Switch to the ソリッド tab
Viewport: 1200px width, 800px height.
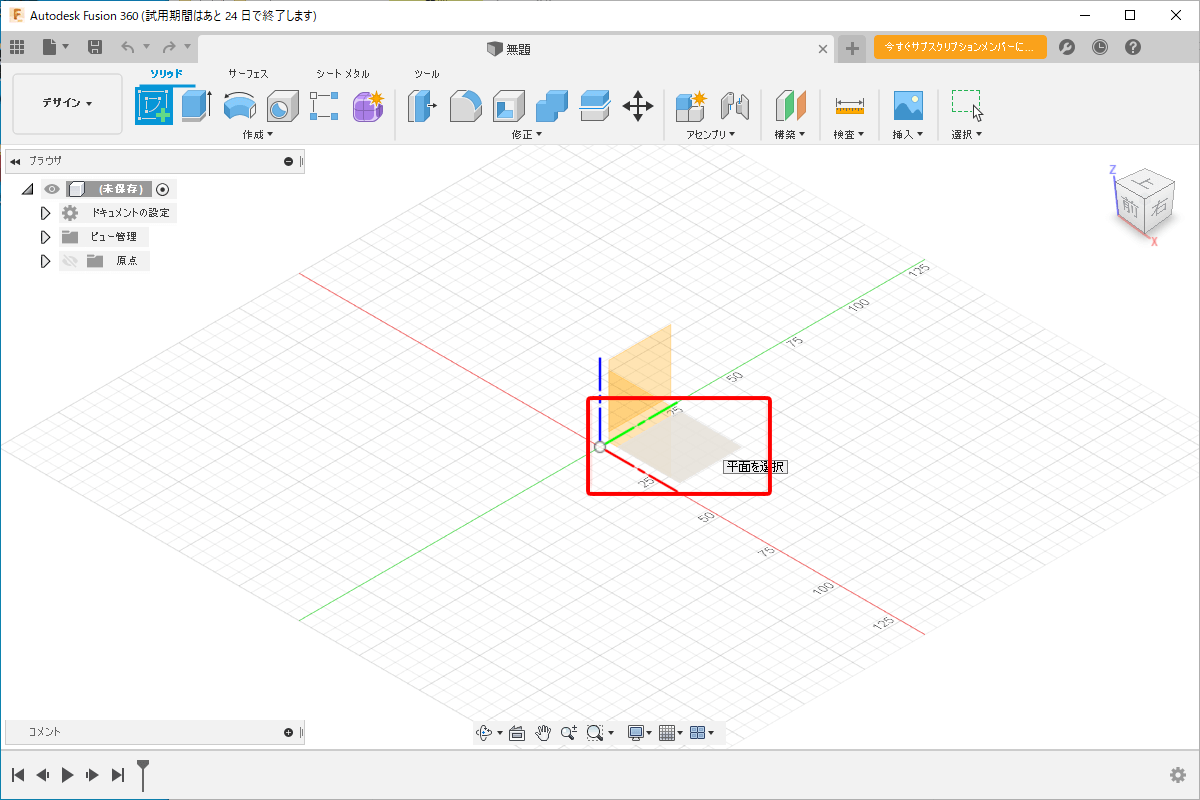click(x=166, y=74)
